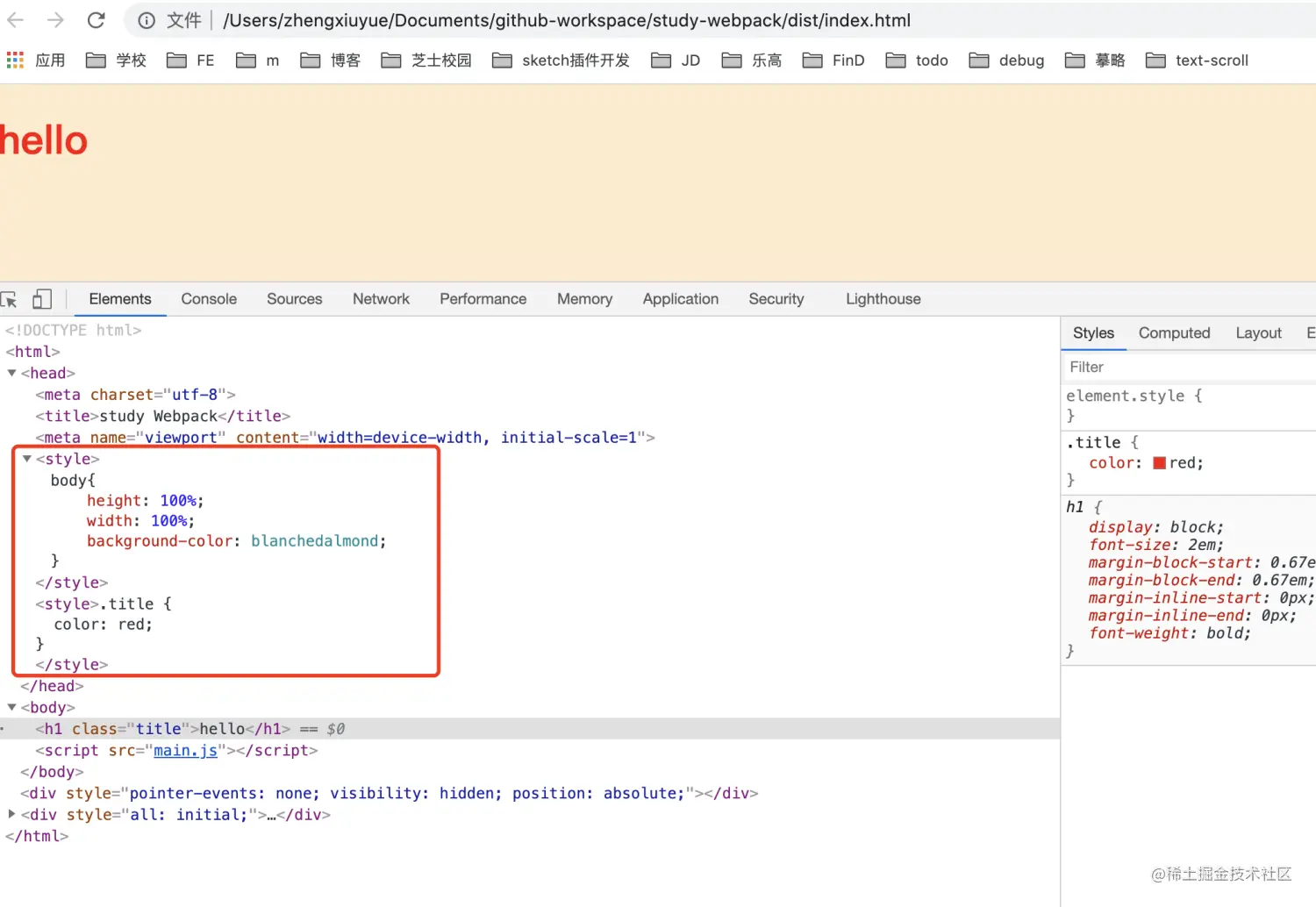Open the debug bookmark folder
The width and height of the screenshot is (1316, 907).
[x=1006, y=60]
